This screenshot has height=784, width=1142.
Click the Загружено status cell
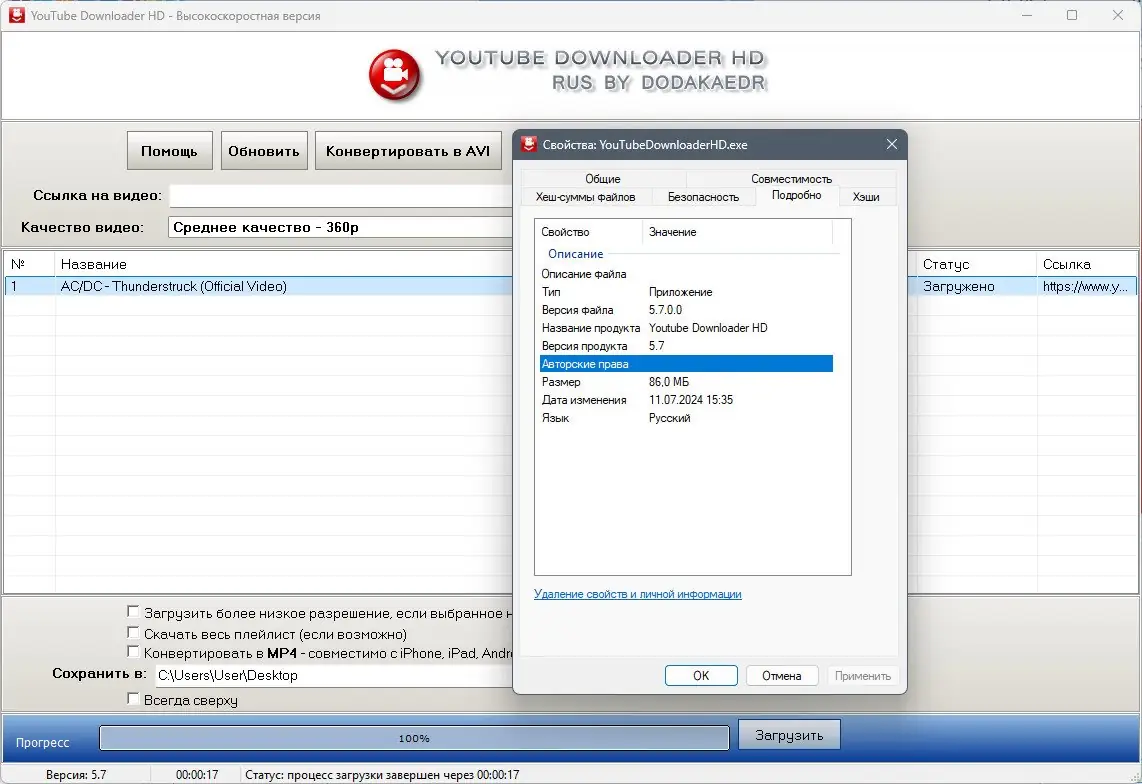[x=976, y=286]
